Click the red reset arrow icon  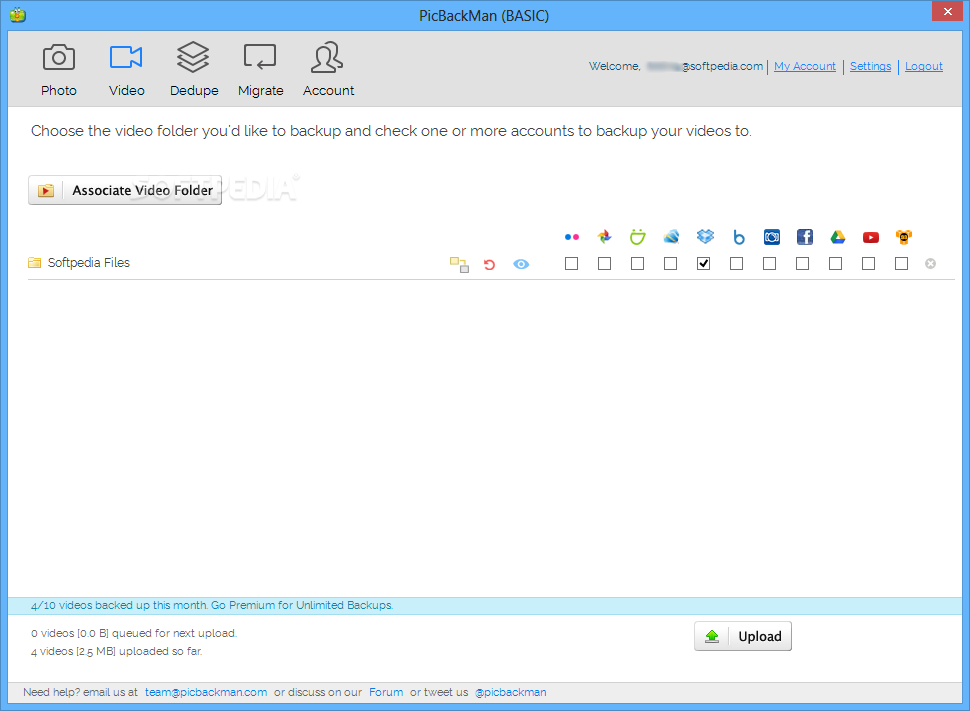(x=489, y=264)
